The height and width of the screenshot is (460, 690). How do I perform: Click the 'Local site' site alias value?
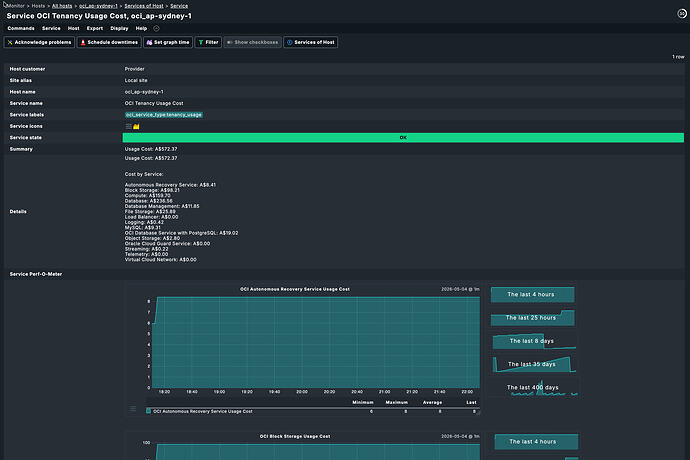point(136,81)
